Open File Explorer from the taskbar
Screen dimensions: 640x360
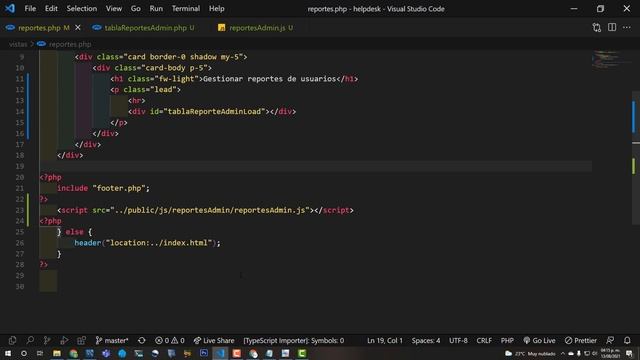57,353
